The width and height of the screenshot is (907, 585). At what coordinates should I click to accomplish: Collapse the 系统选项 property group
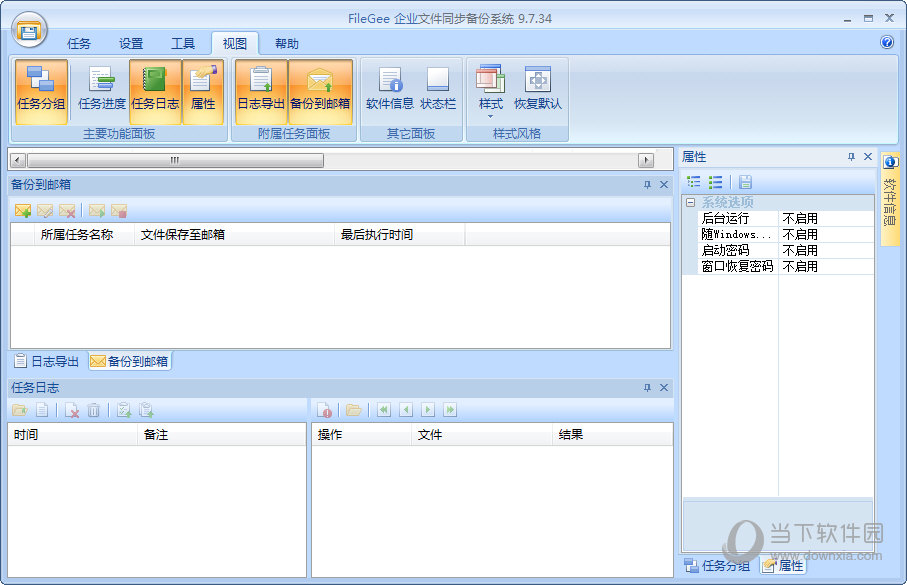coord(690,203)
